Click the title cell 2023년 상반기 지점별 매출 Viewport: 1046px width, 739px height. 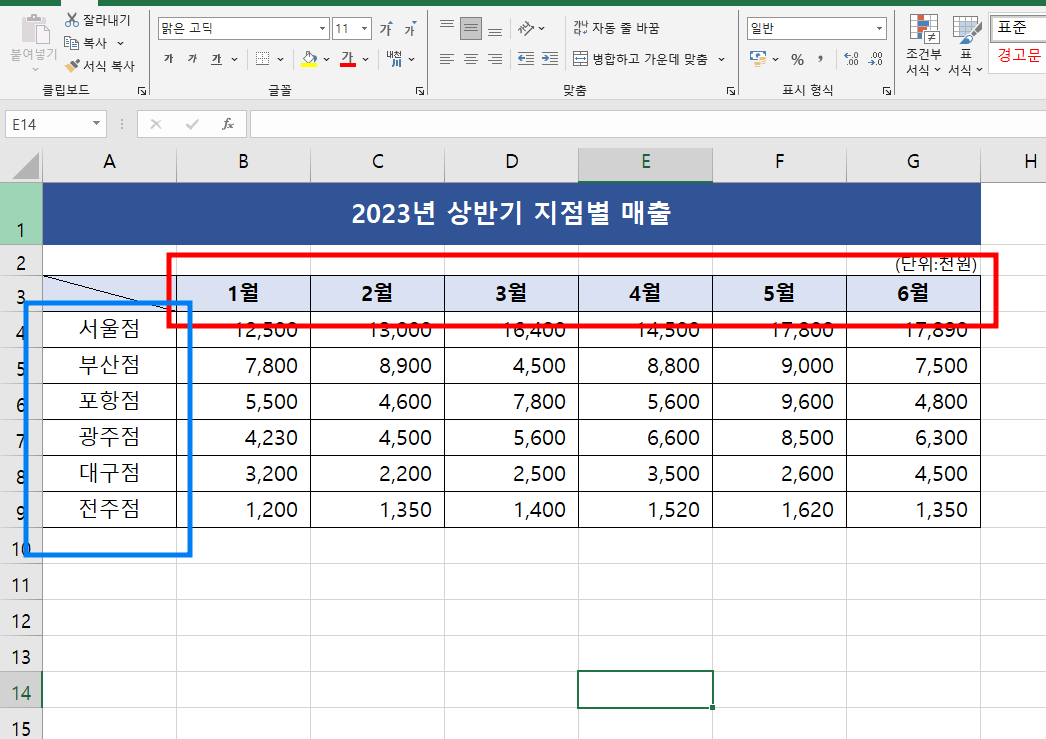512,213
